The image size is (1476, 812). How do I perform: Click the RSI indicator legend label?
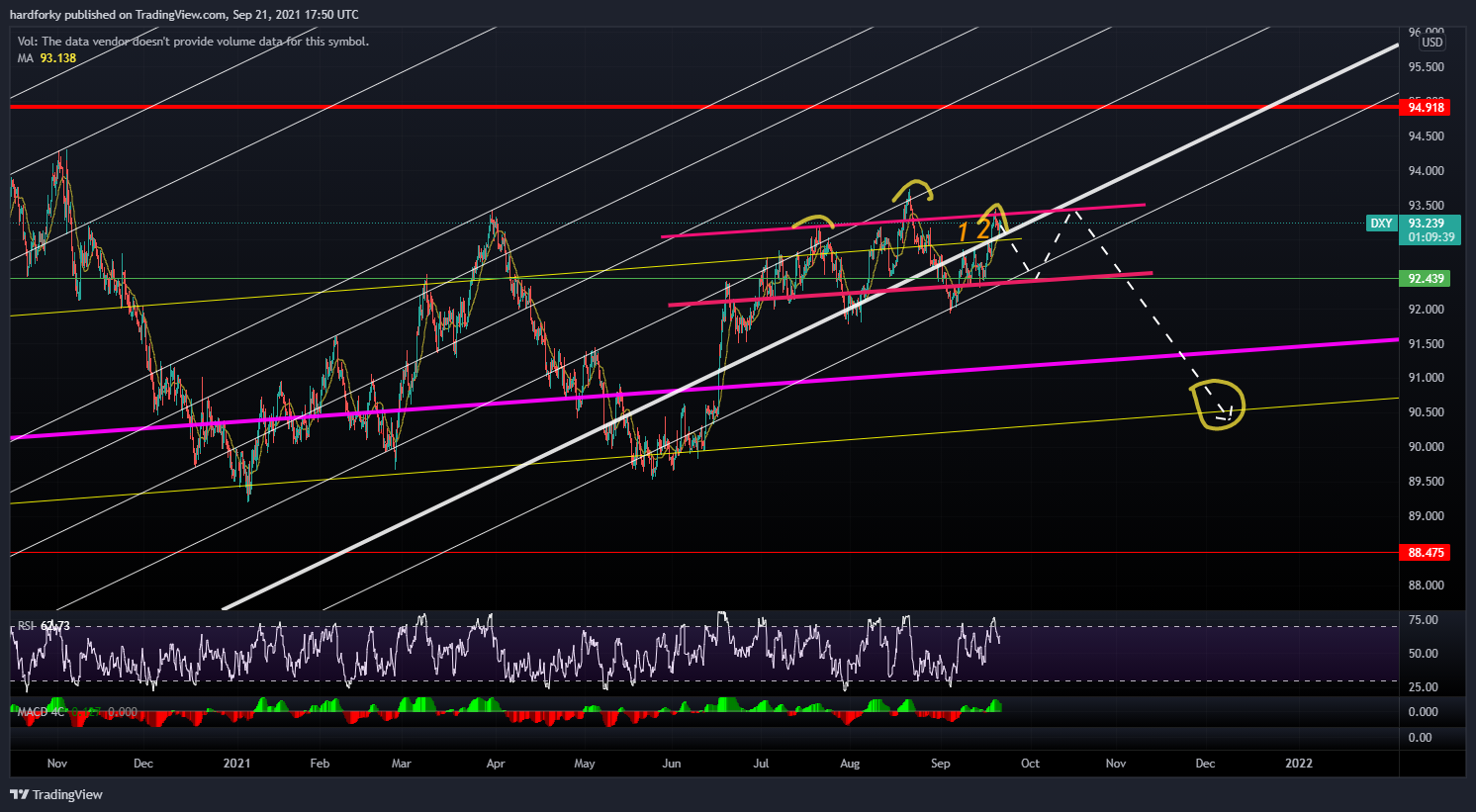44,626
